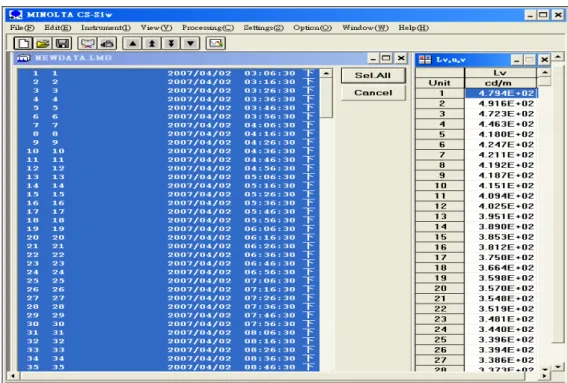
Task: Open the Processing menu
Action: pyautogui.click(x=208, y=28)
